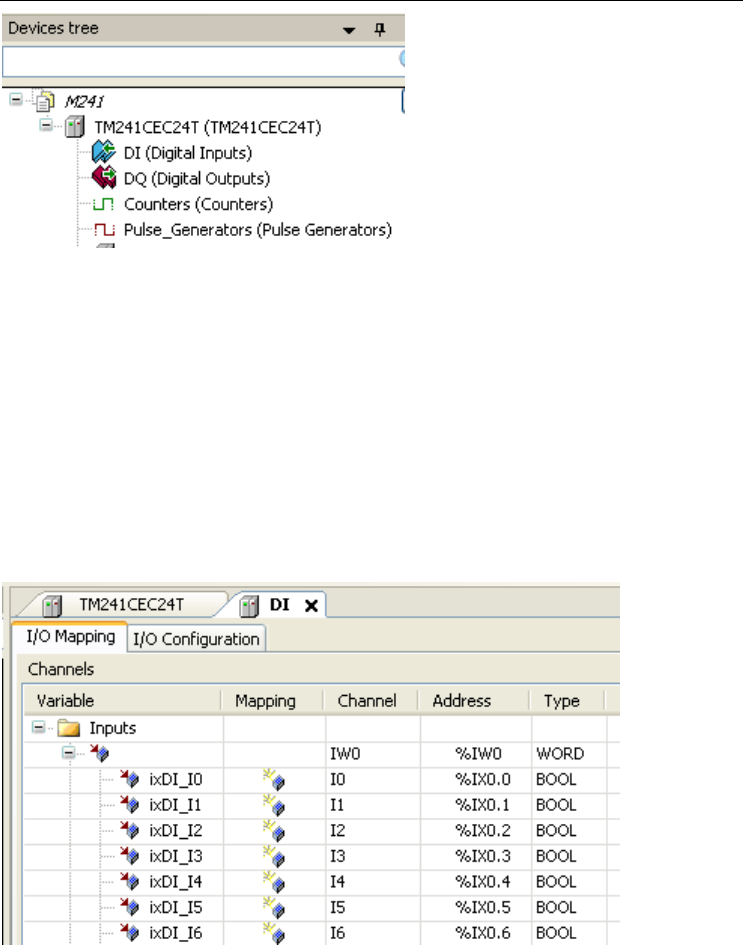The width and height of the screenshot is (743, 945).
Task: Select the ixDI_I0 variable
Action: 175,779
